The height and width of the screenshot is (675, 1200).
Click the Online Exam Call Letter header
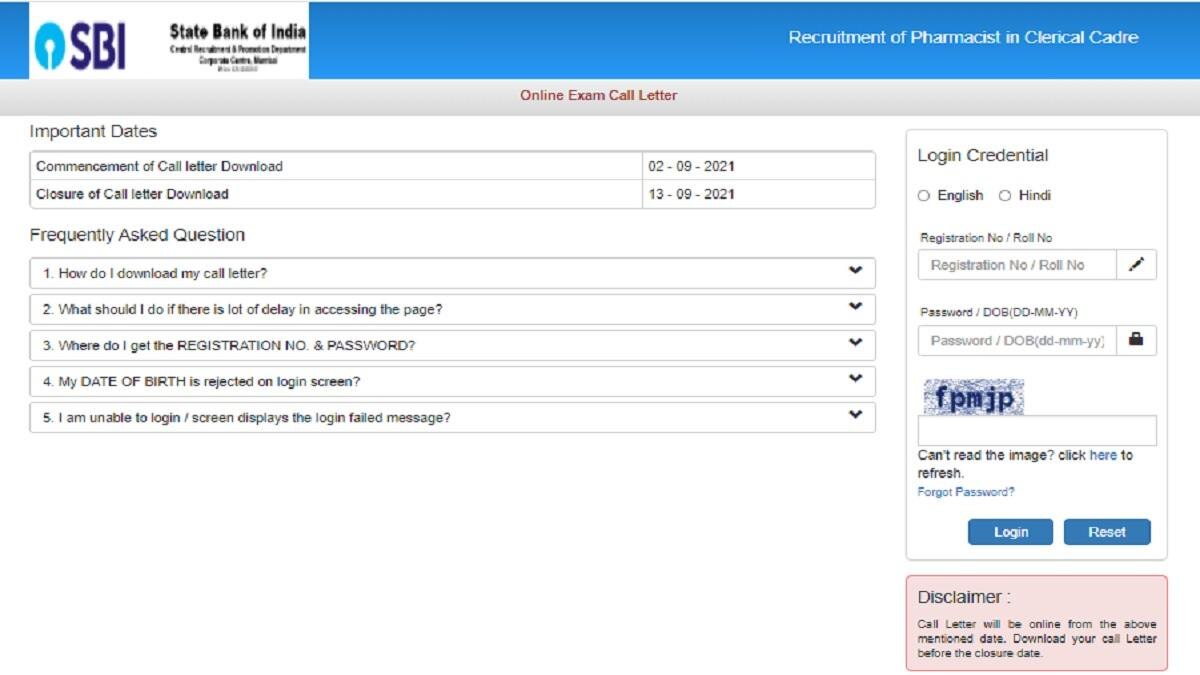pyautogui.click(x=598, y=95)
